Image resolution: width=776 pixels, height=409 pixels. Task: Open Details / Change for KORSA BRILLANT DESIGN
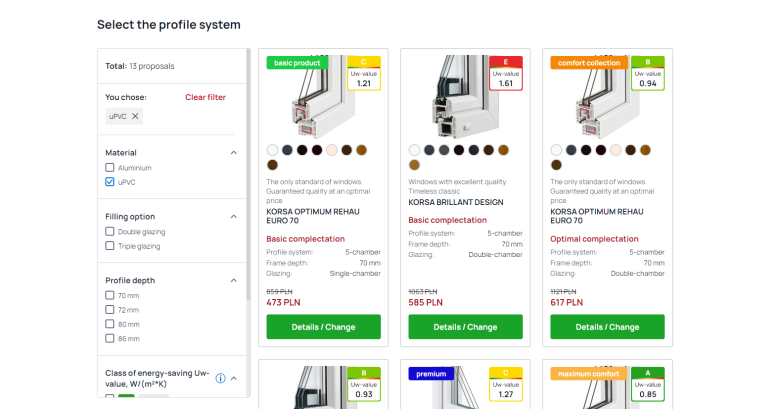pyautogui.click(x=465, y=327)
